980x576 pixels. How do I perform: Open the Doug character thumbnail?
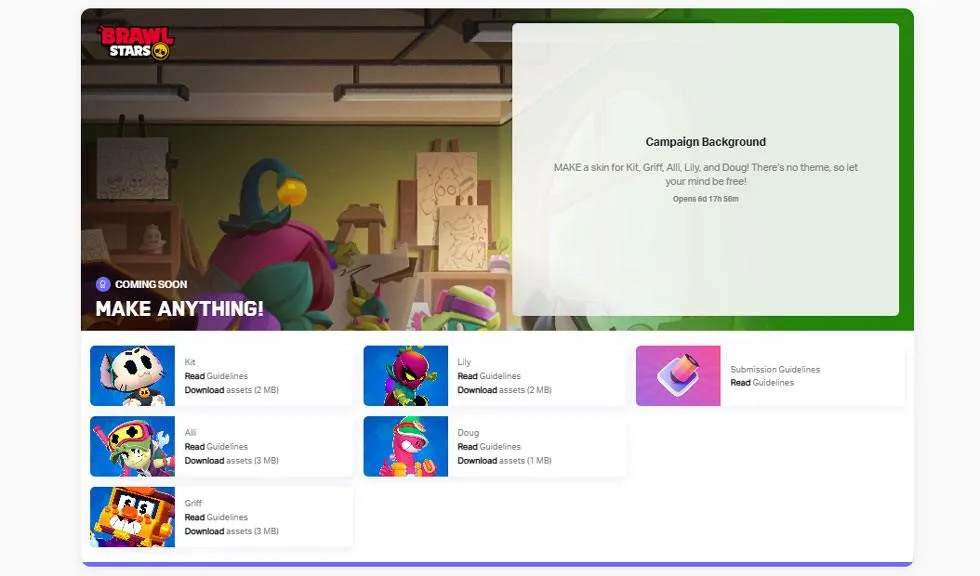pos(405,446)
